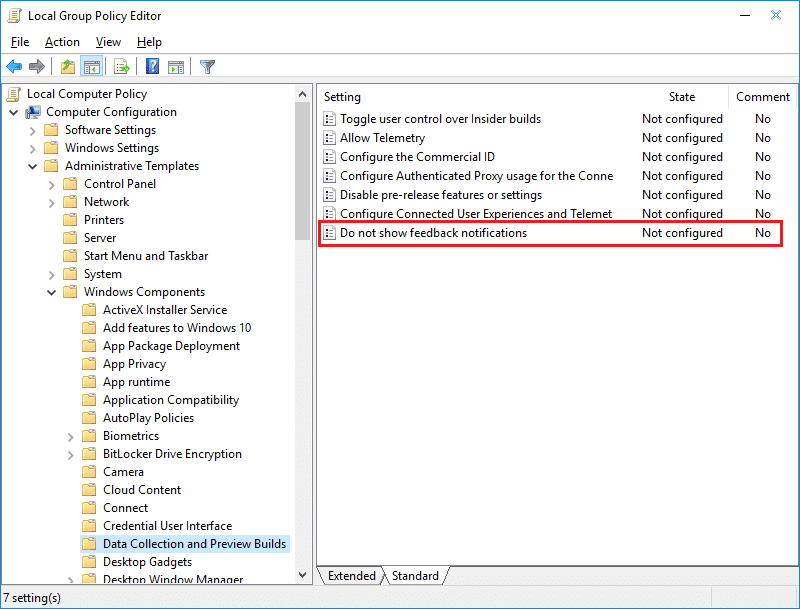Click the Filter funnel icon
The width and height of the screenshot is (800, 609).
point(207,66)
